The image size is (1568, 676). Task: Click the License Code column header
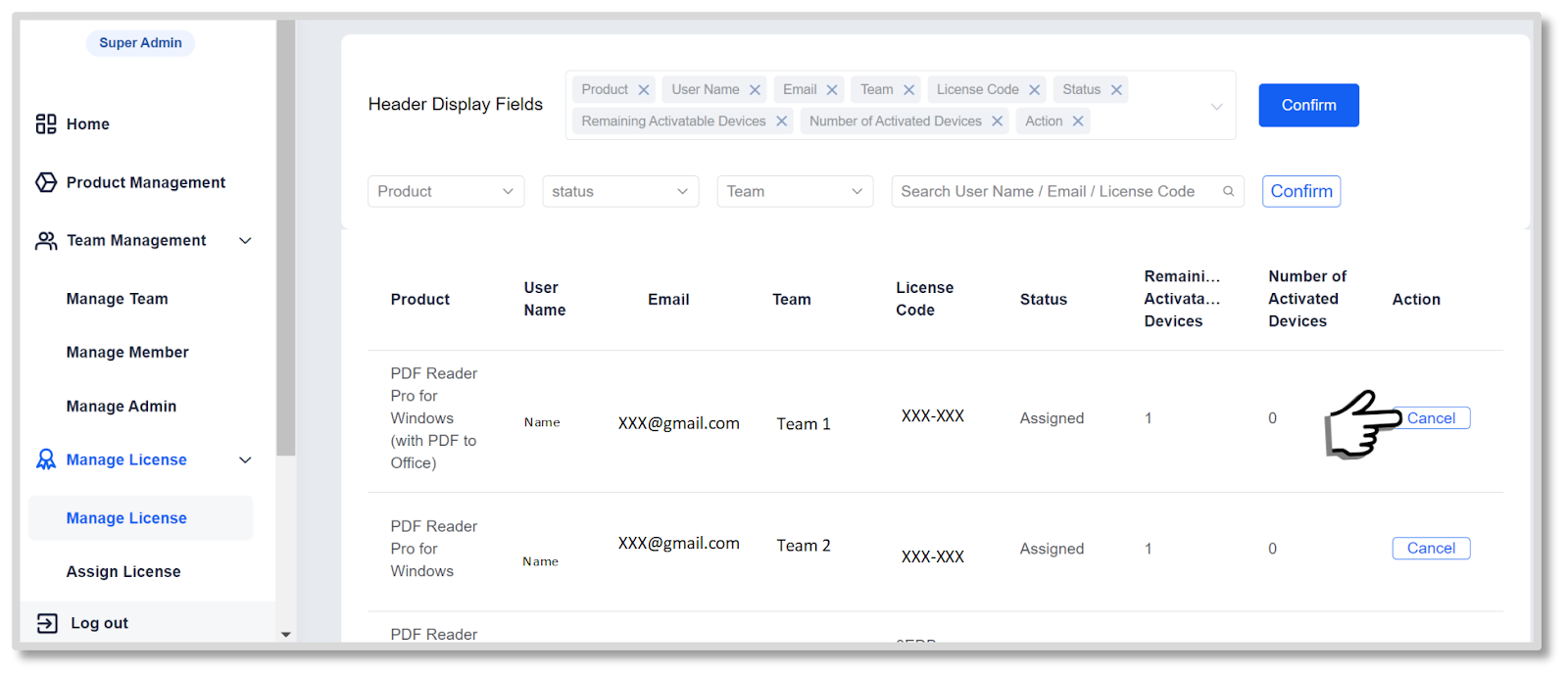[x=924, y=299]
